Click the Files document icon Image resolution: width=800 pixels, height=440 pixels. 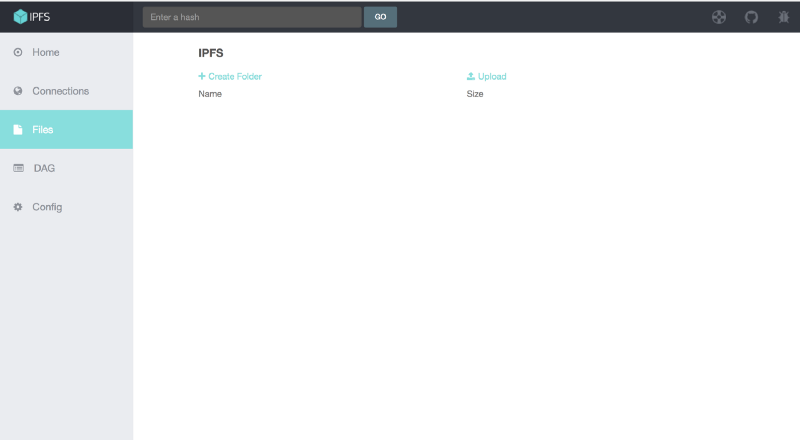click(18, 130)
